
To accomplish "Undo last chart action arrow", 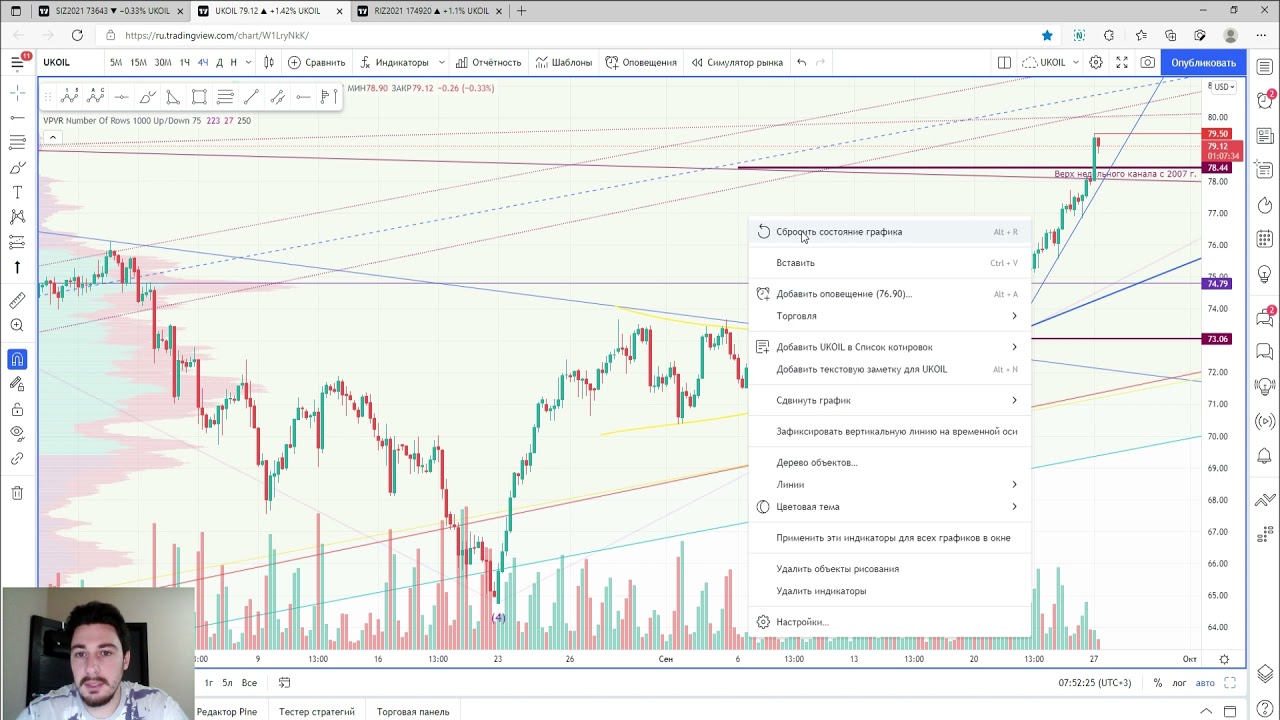I will click(x=801, y=62).
